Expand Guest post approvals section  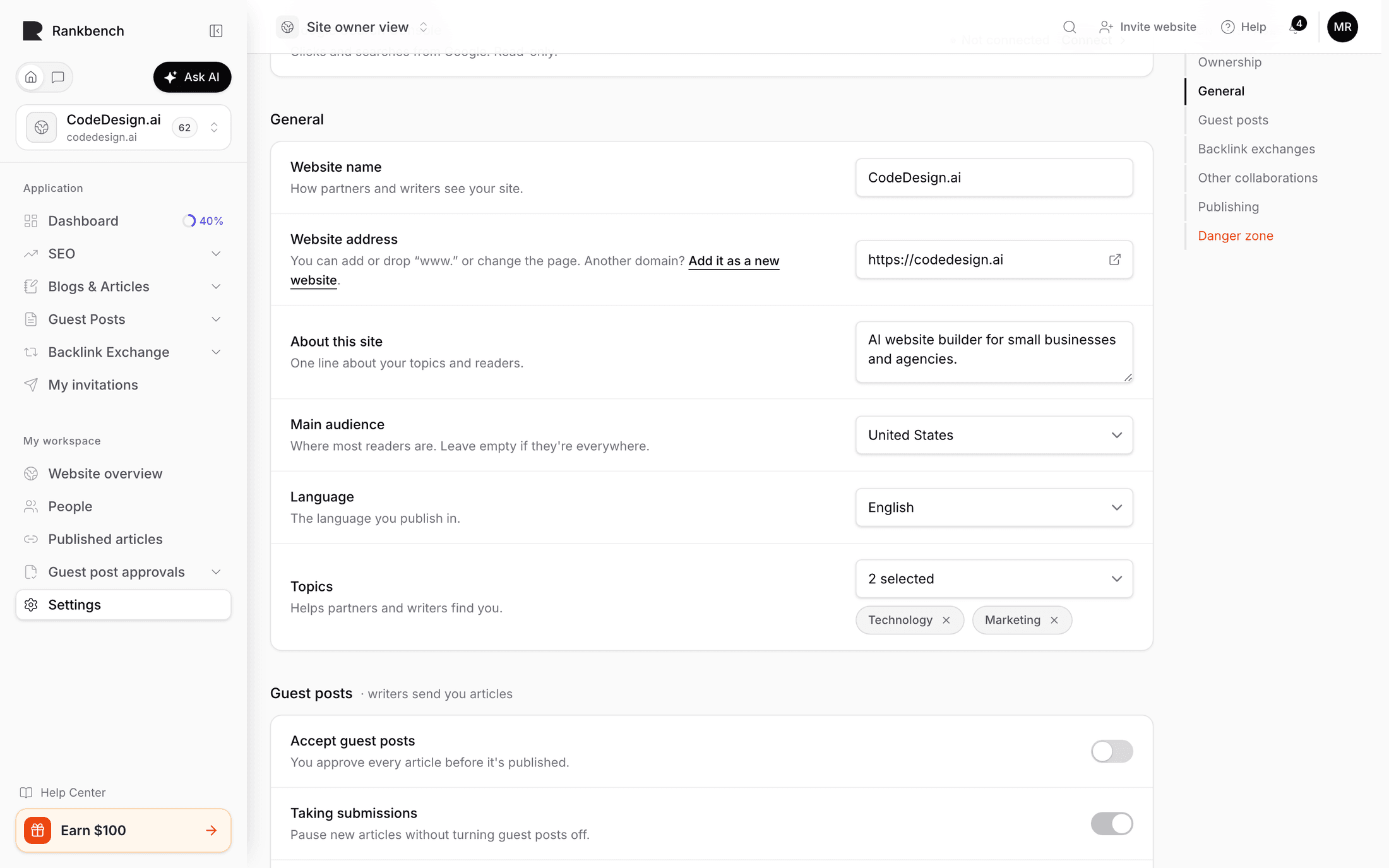(123, 572)
